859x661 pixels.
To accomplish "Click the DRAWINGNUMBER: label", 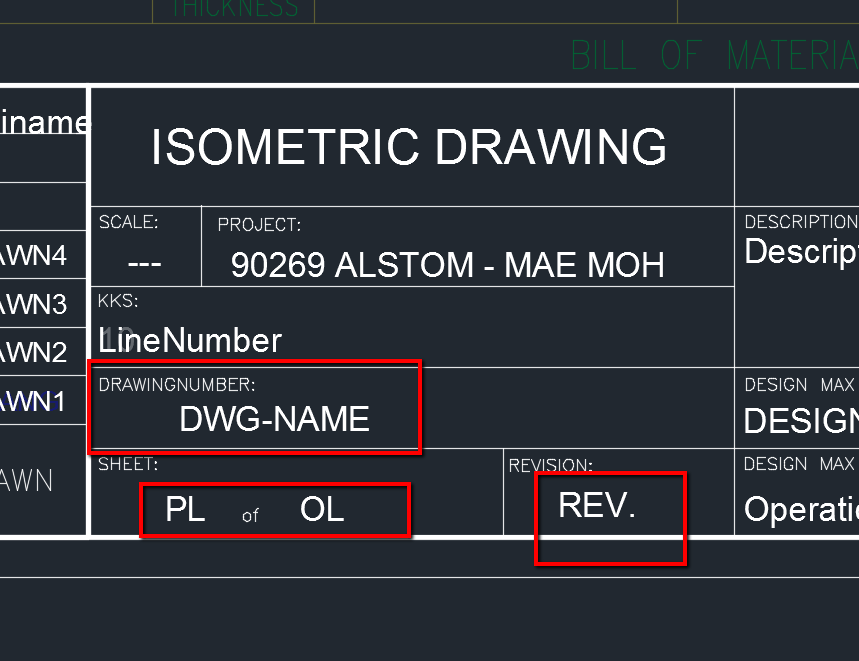I will pyautogui.click(x=177, y=384).
